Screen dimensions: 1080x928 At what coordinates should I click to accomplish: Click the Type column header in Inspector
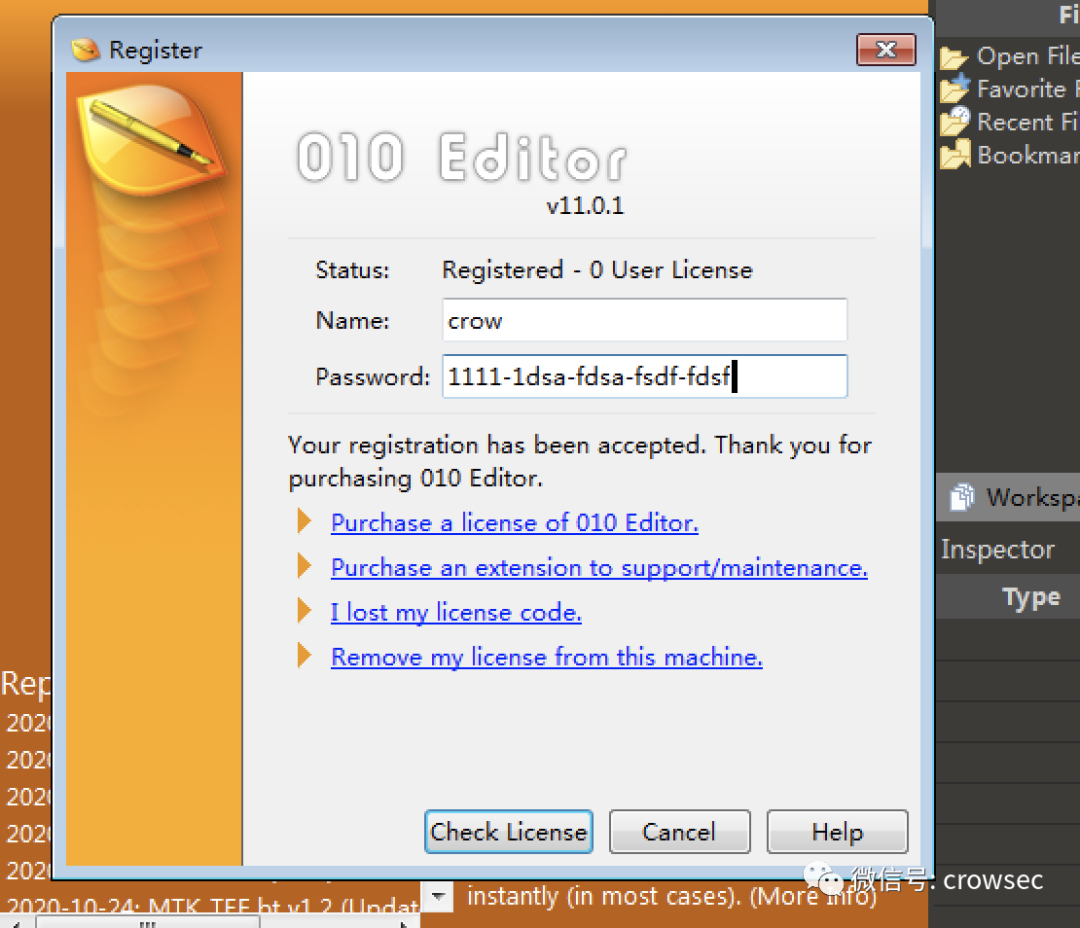pyautogui.click(x=1031, y=597)
